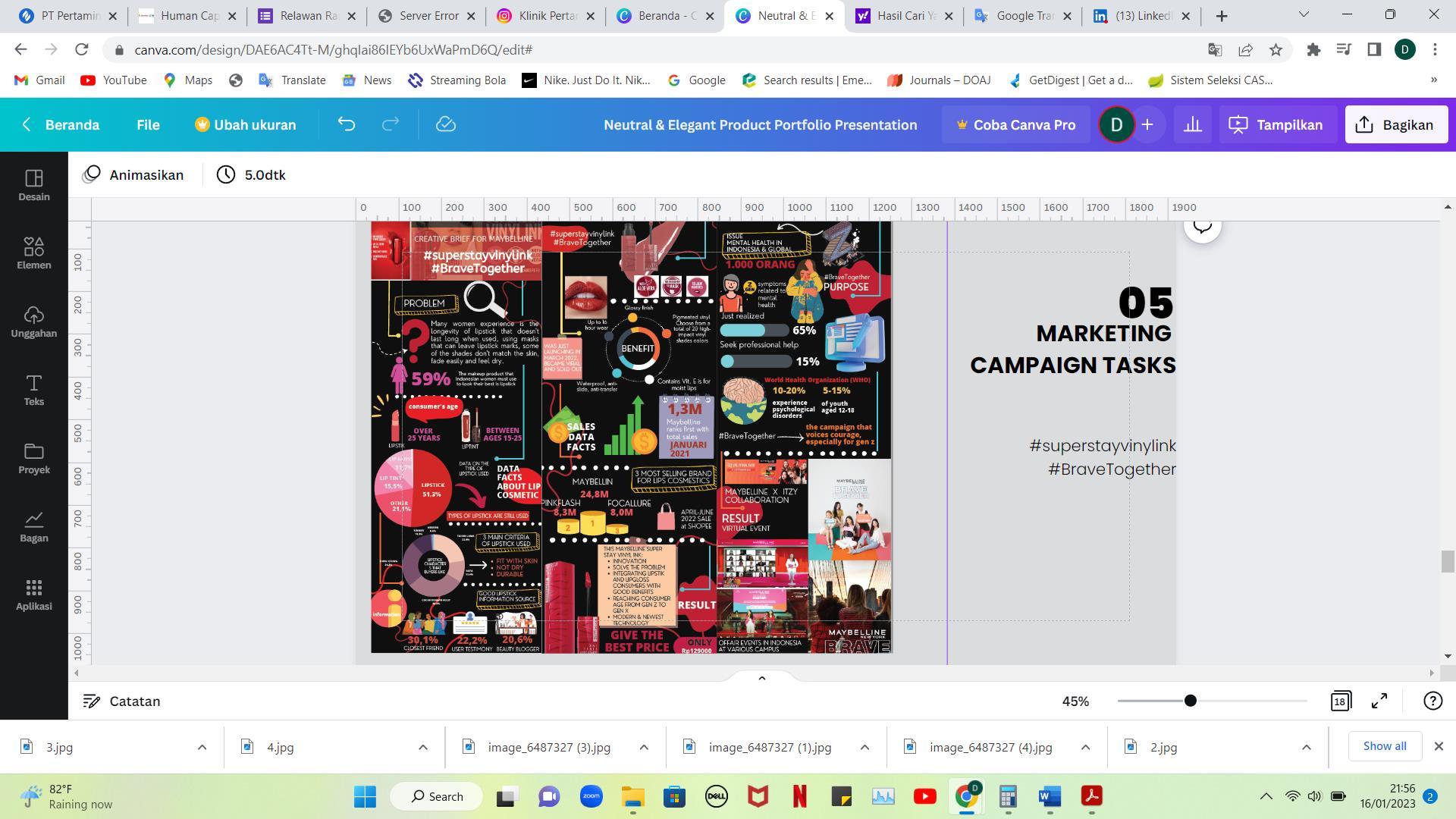Switch to the LinkedIn browser tab
Screen dimensions: 1456x819
click(1141, 15)
